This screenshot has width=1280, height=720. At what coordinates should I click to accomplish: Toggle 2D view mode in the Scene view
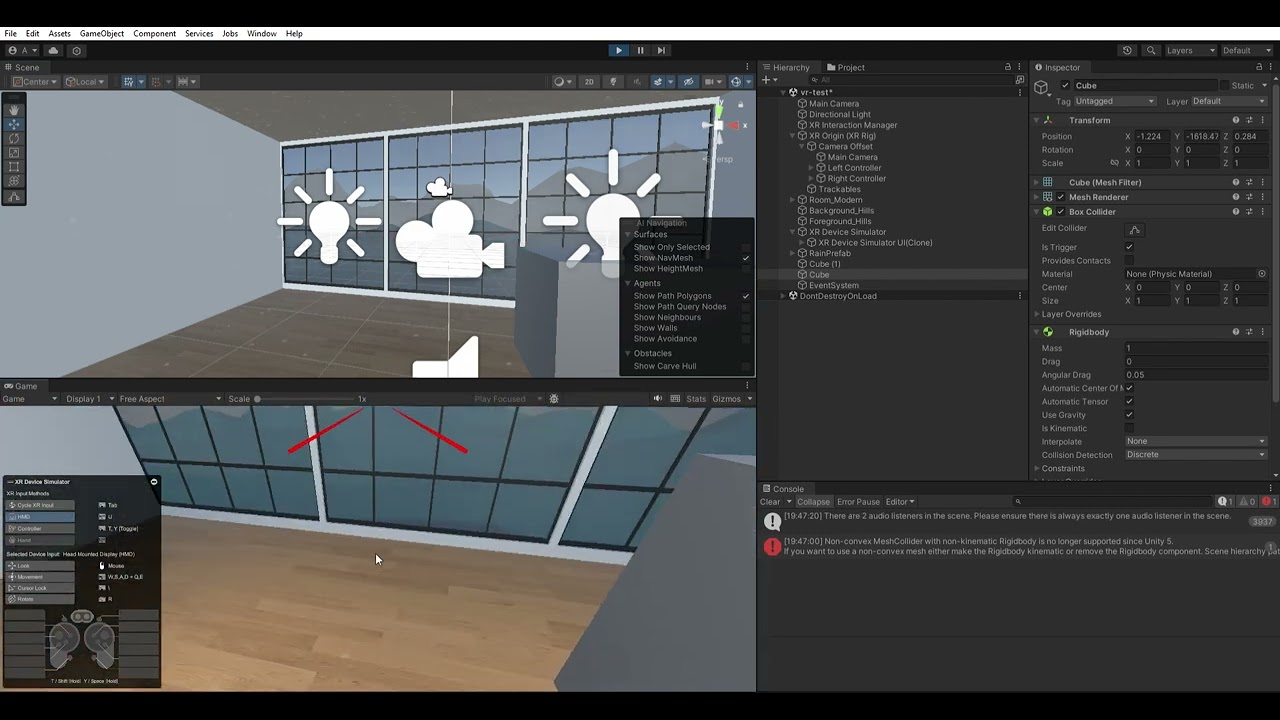coord(589,82)
